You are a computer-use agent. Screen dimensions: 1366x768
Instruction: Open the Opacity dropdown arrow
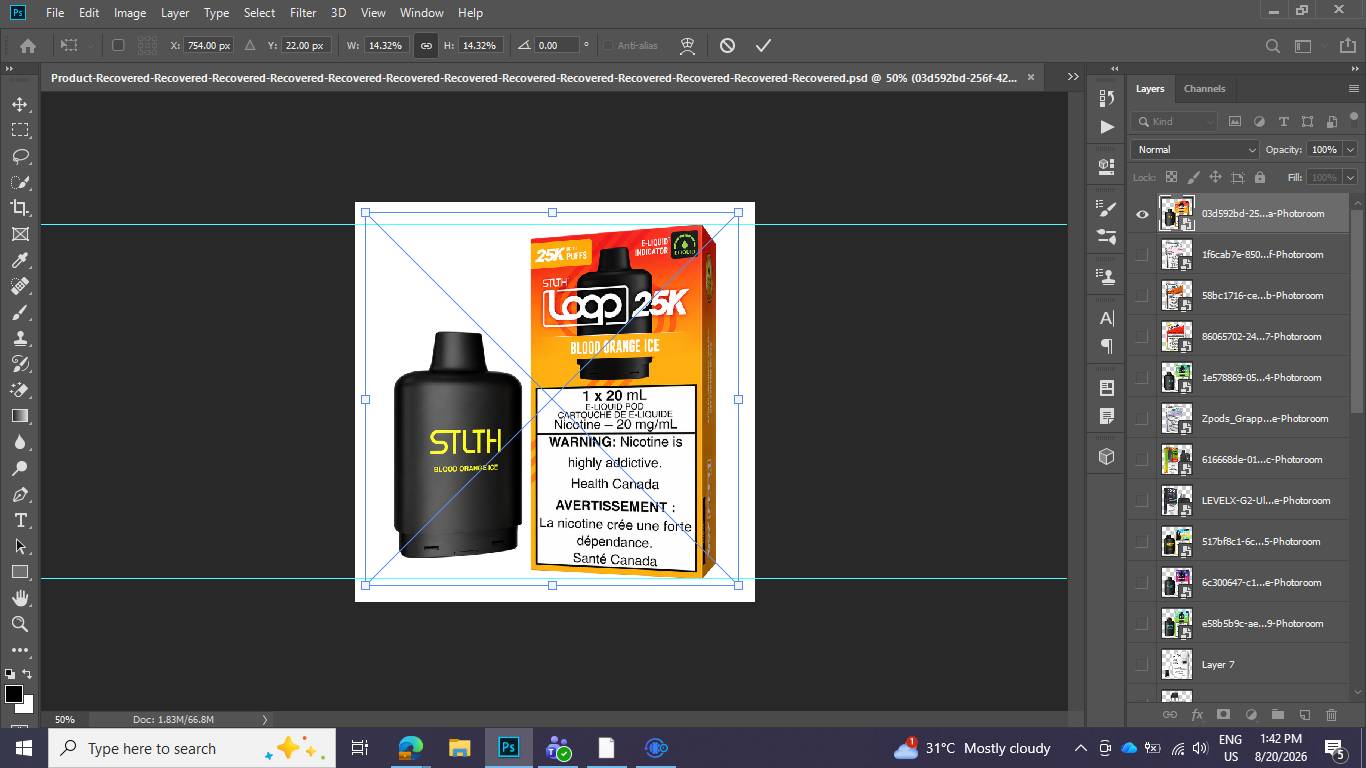[1350, 149]
